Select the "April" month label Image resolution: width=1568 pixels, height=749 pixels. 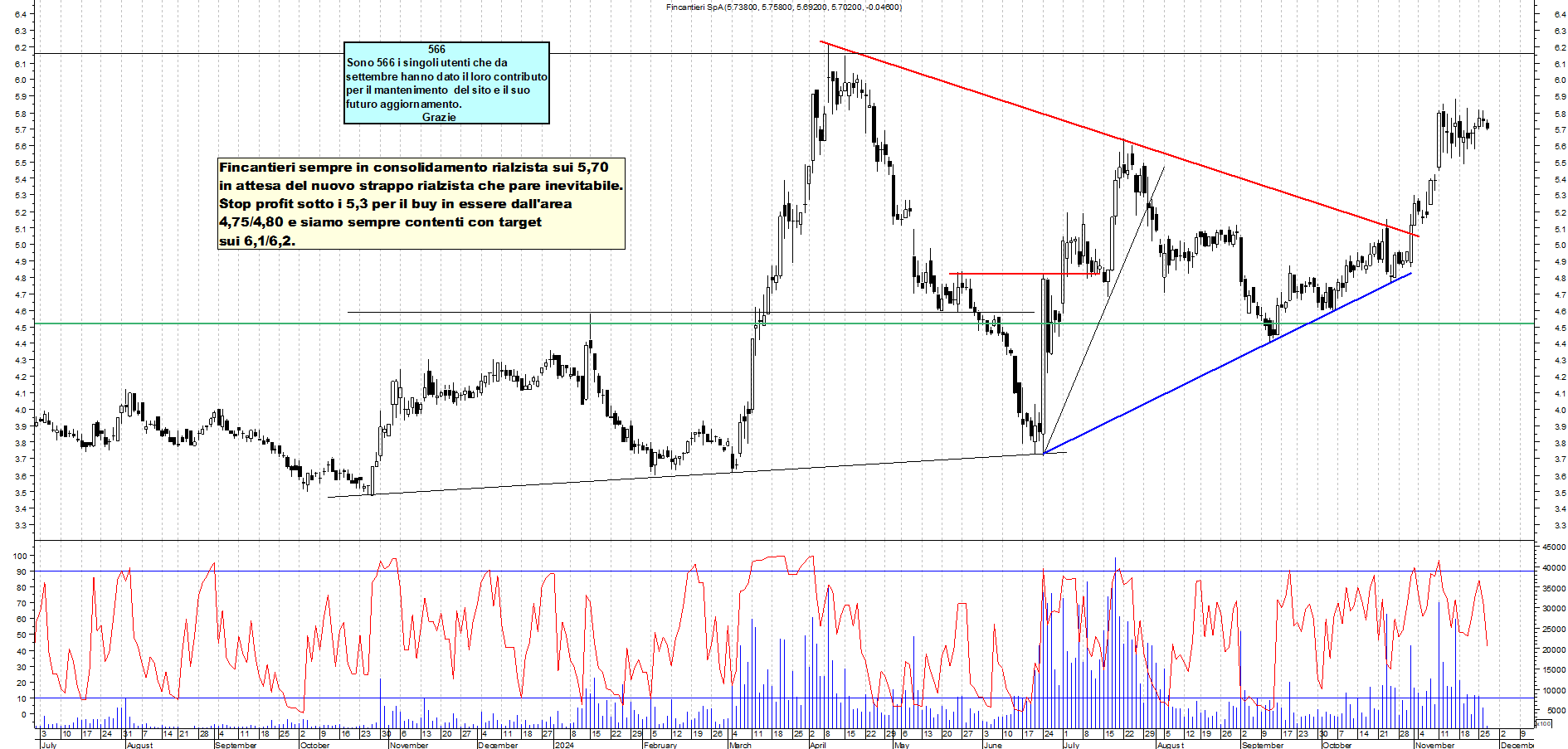(x=817, y=745)
